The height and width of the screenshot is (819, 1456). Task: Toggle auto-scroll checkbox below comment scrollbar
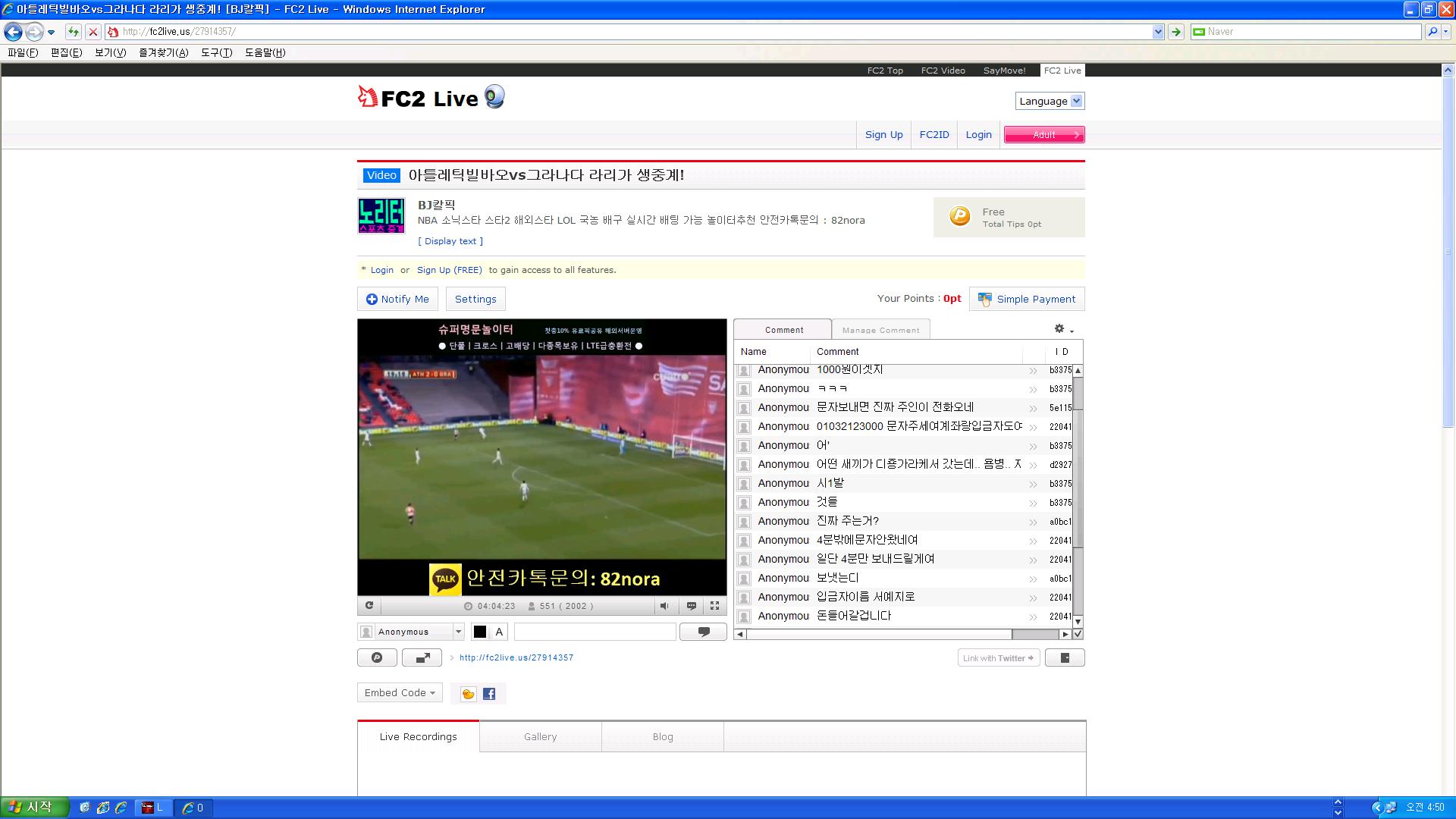pos(1078,634)
